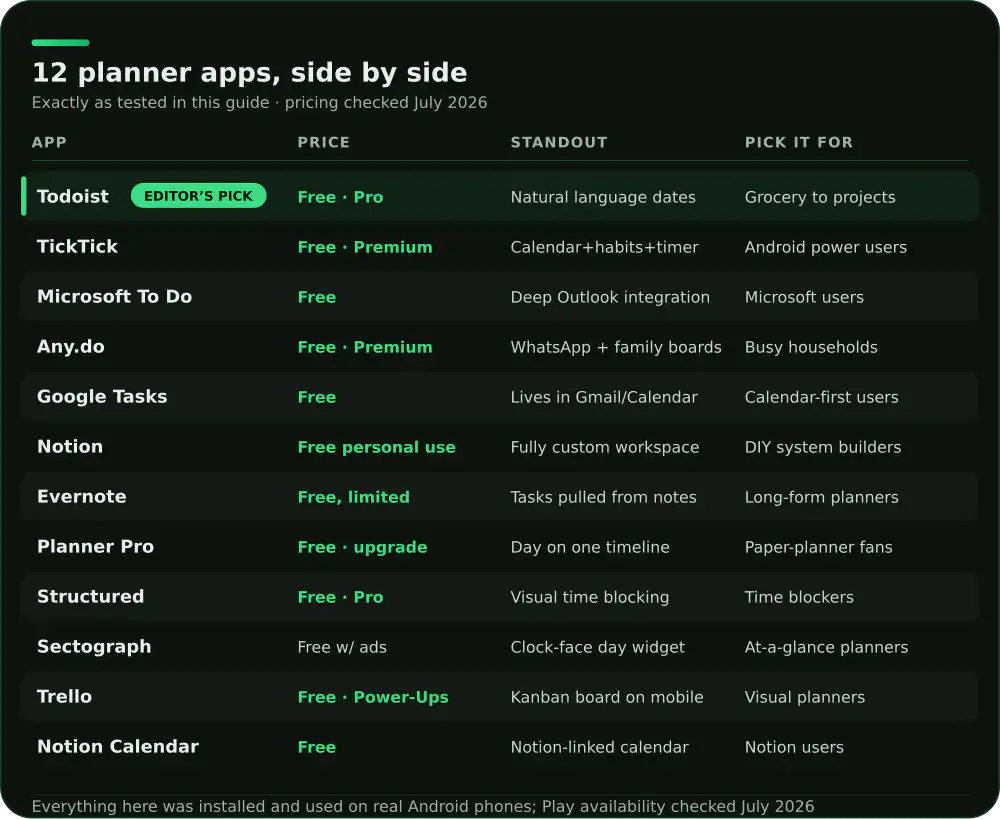
Task: Click 'Fully custom workspace' cell
Action: 605,447
